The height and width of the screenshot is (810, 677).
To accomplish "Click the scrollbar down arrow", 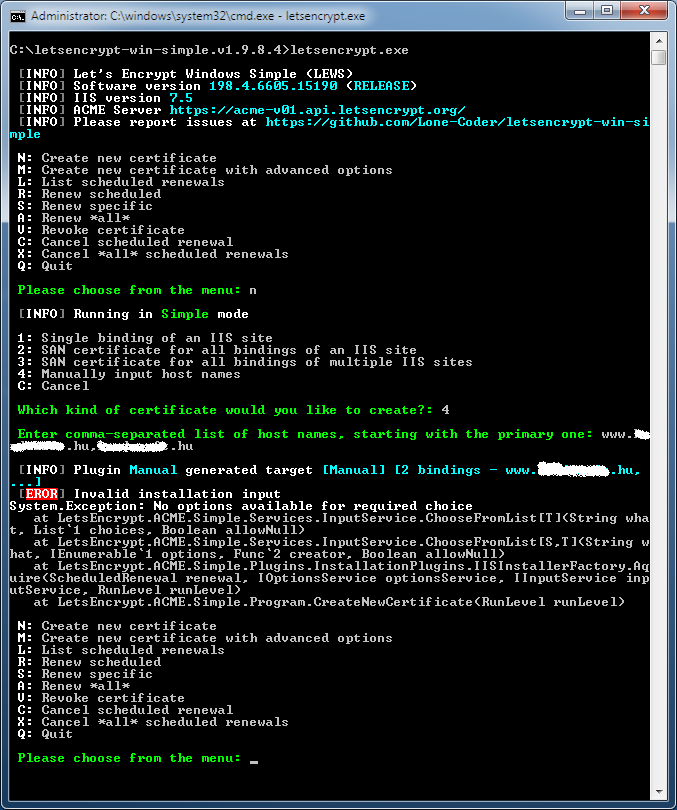I will [659, 791].
